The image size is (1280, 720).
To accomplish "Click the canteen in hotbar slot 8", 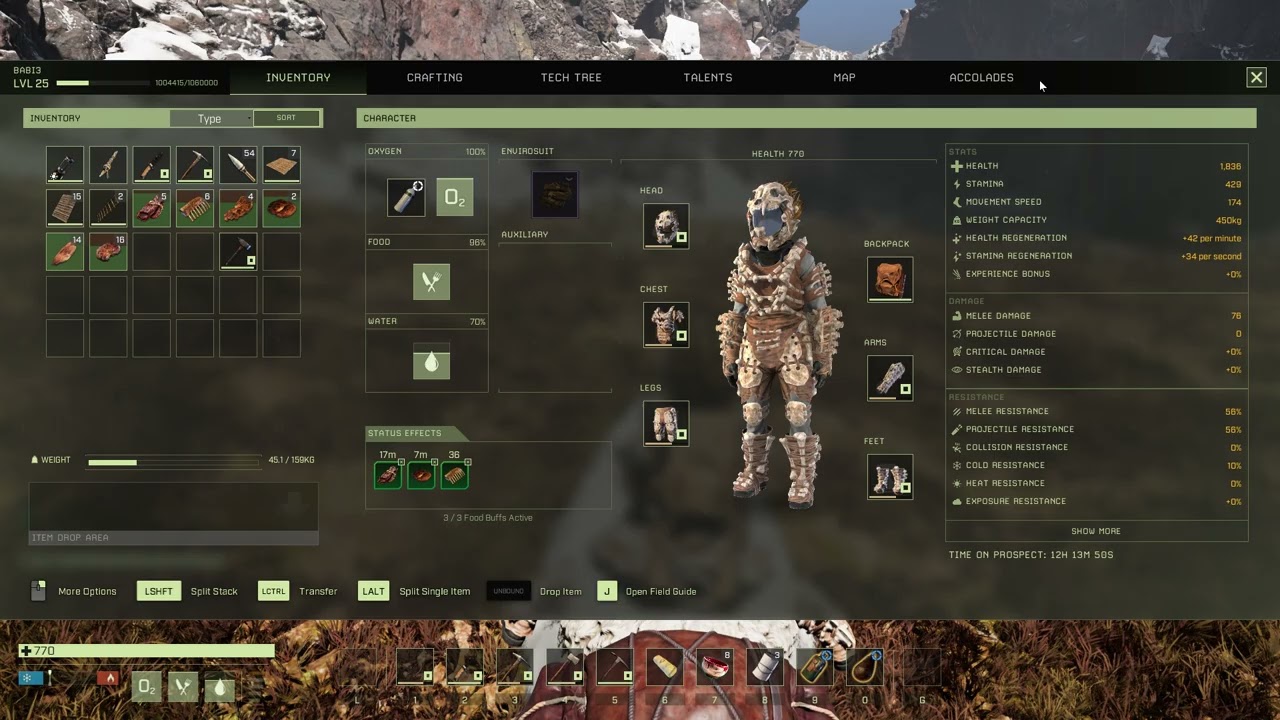I will [x=765, y=667].
